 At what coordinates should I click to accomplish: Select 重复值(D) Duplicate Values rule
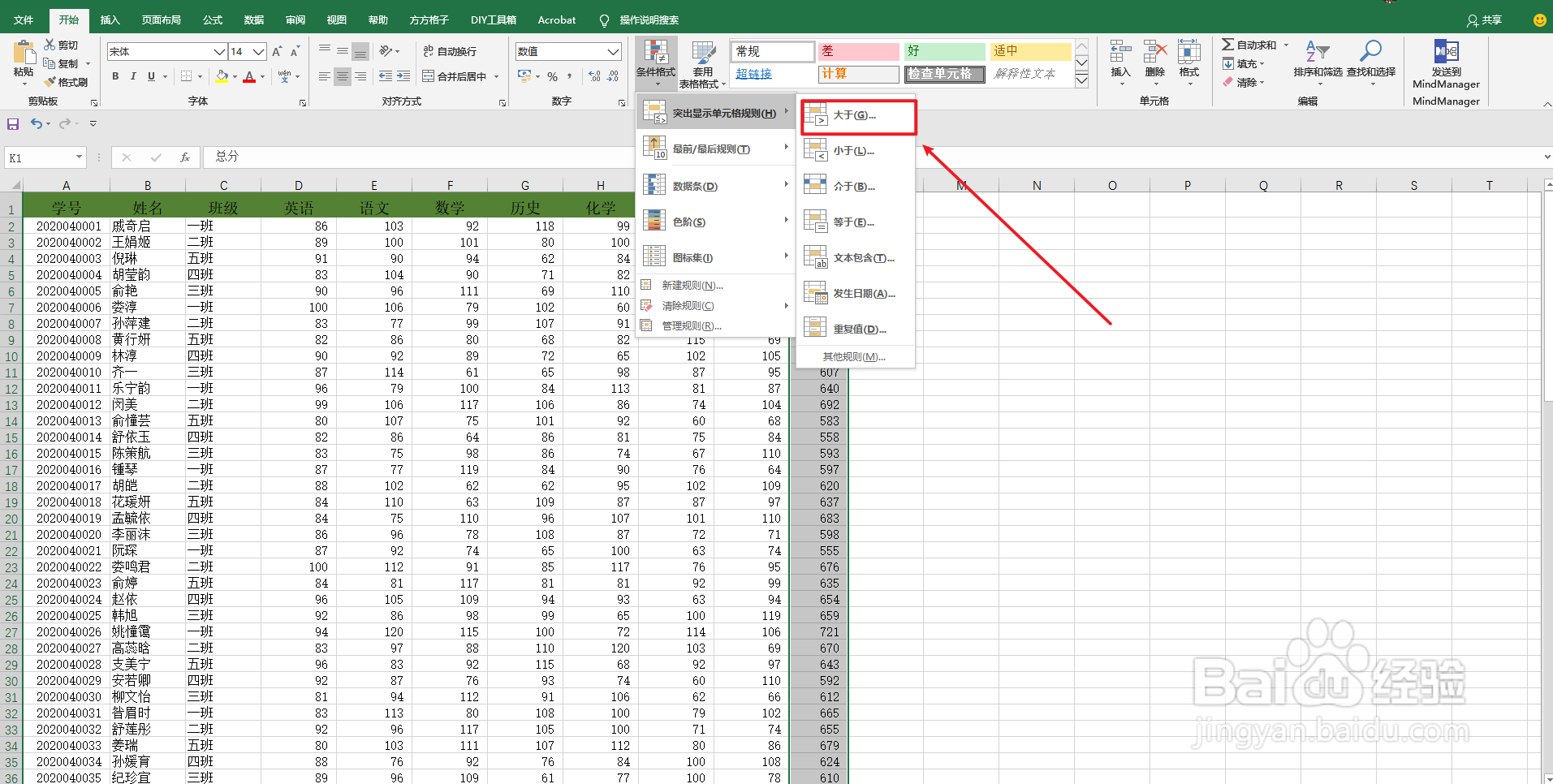pyautogui.click(x=856, y=330)
